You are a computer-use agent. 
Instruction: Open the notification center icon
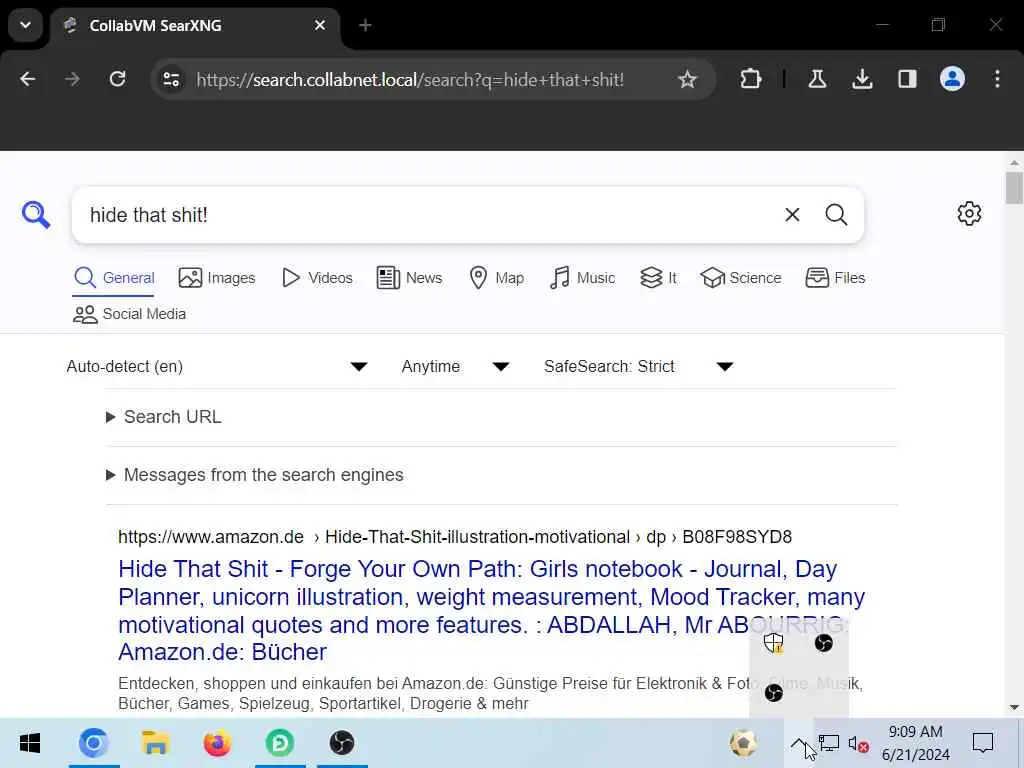click(x=983, y=743)
